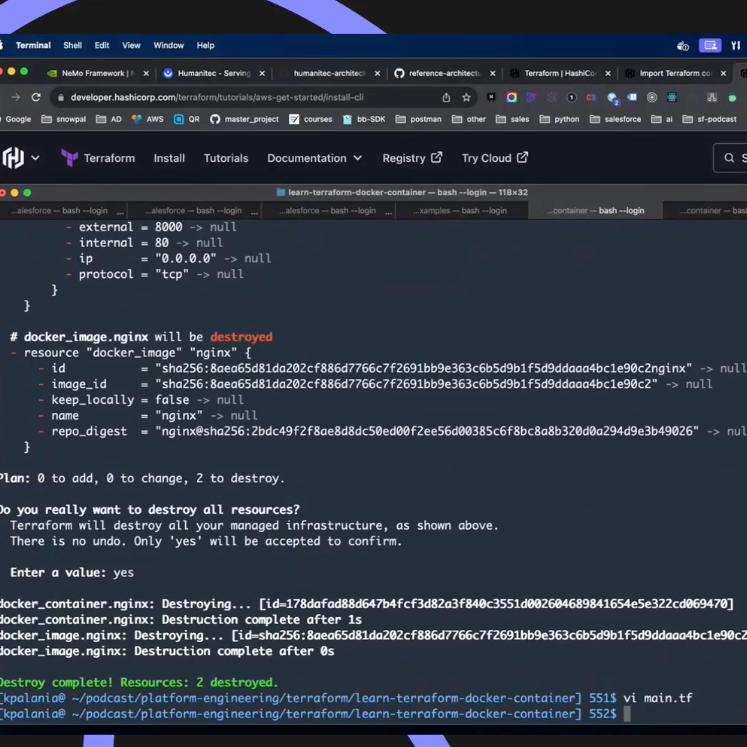Open the other bookmark folder

(469, 119)
